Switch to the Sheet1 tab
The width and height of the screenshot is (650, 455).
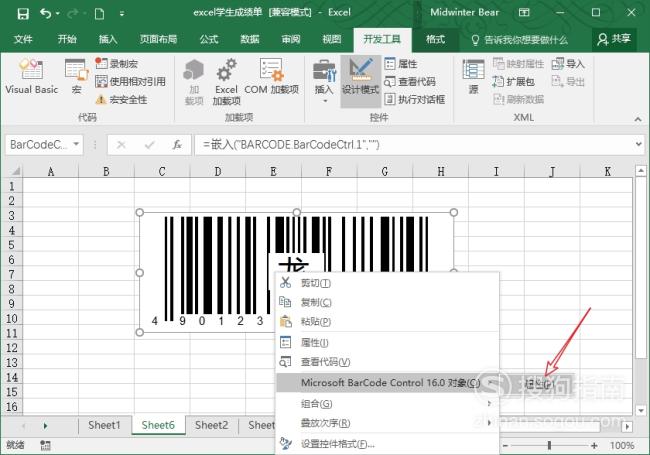click(104, 425)
